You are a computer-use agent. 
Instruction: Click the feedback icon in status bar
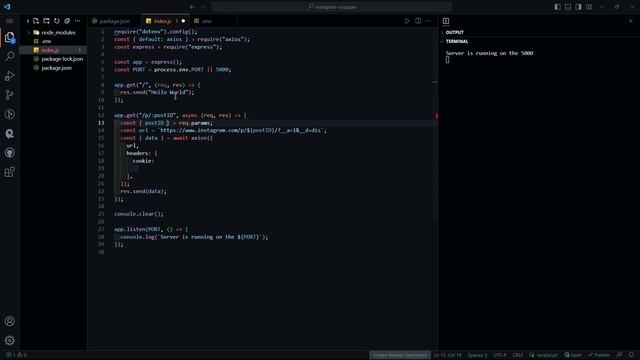click(620, 355)
